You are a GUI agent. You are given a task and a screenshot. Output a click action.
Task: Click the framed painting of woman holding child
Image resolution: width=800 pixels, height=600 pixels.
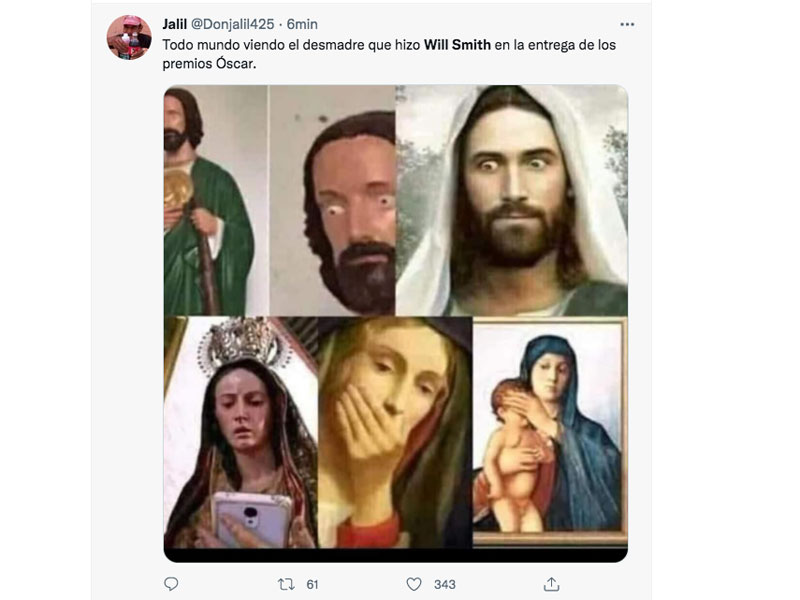(550, 430)
